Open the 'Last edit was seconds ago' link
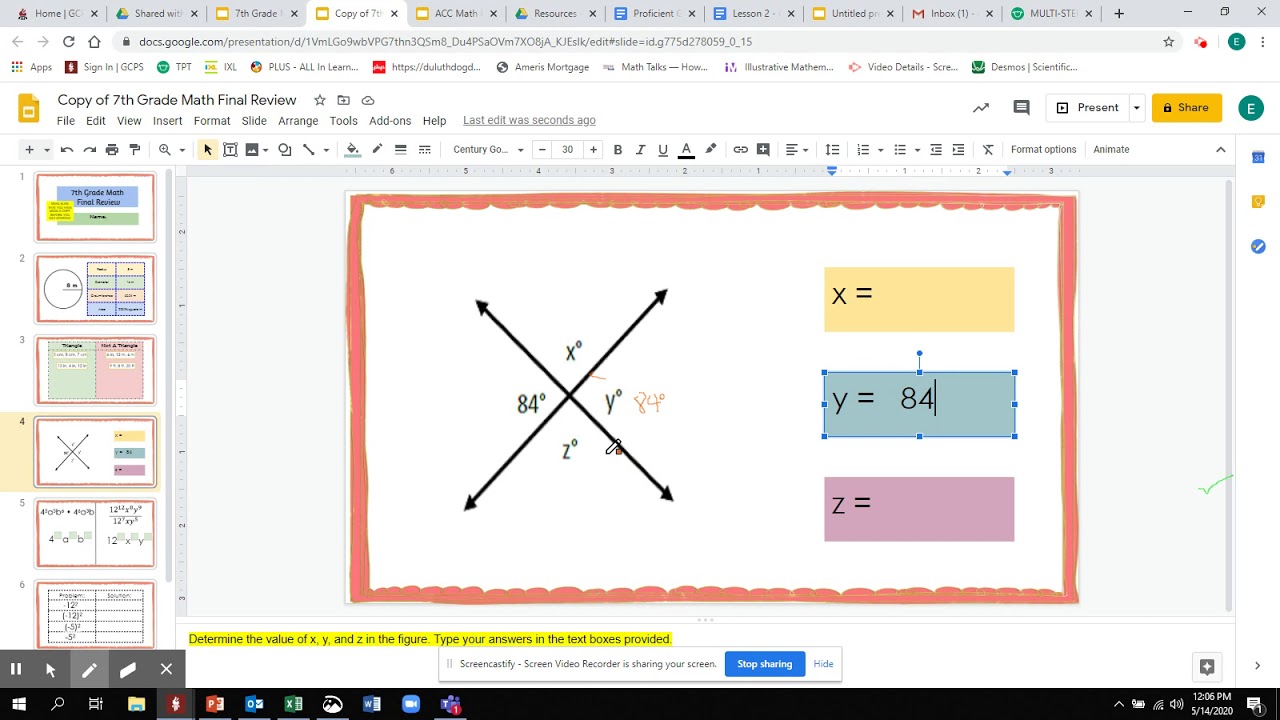Screen dimensions: 1280x720 coord(529,121)
